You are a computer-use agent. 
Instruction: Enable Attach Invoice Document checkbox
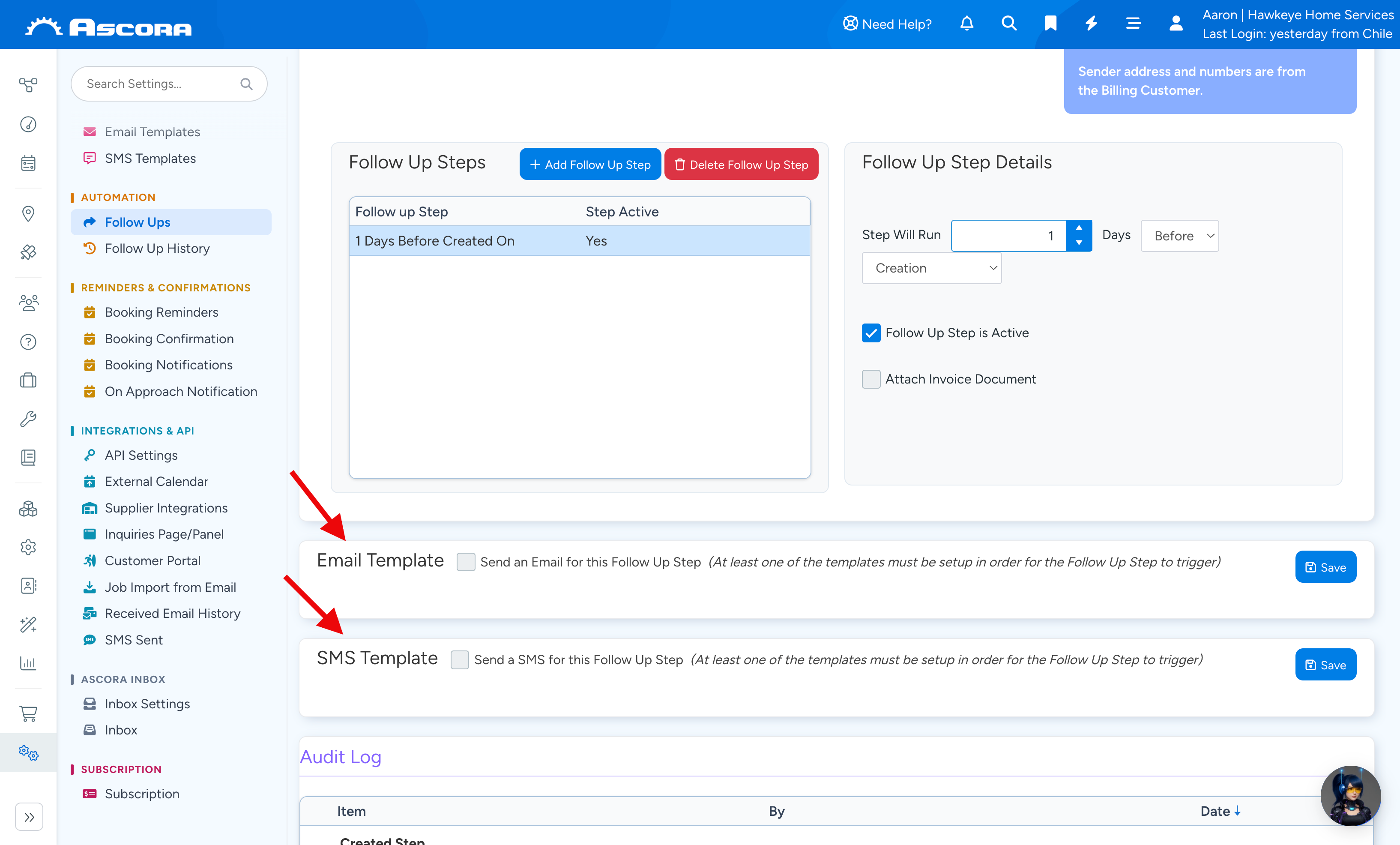coord(871,379)
